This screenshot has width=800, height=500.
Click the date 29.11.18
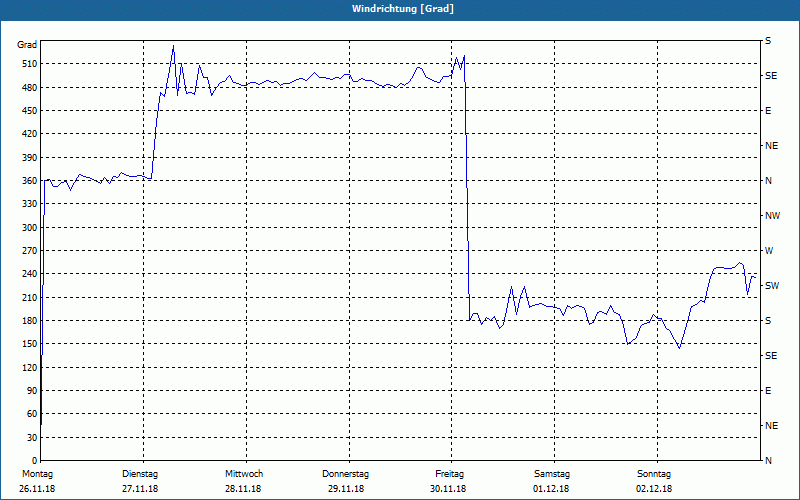pyautogui.click(x=346, y=489)
